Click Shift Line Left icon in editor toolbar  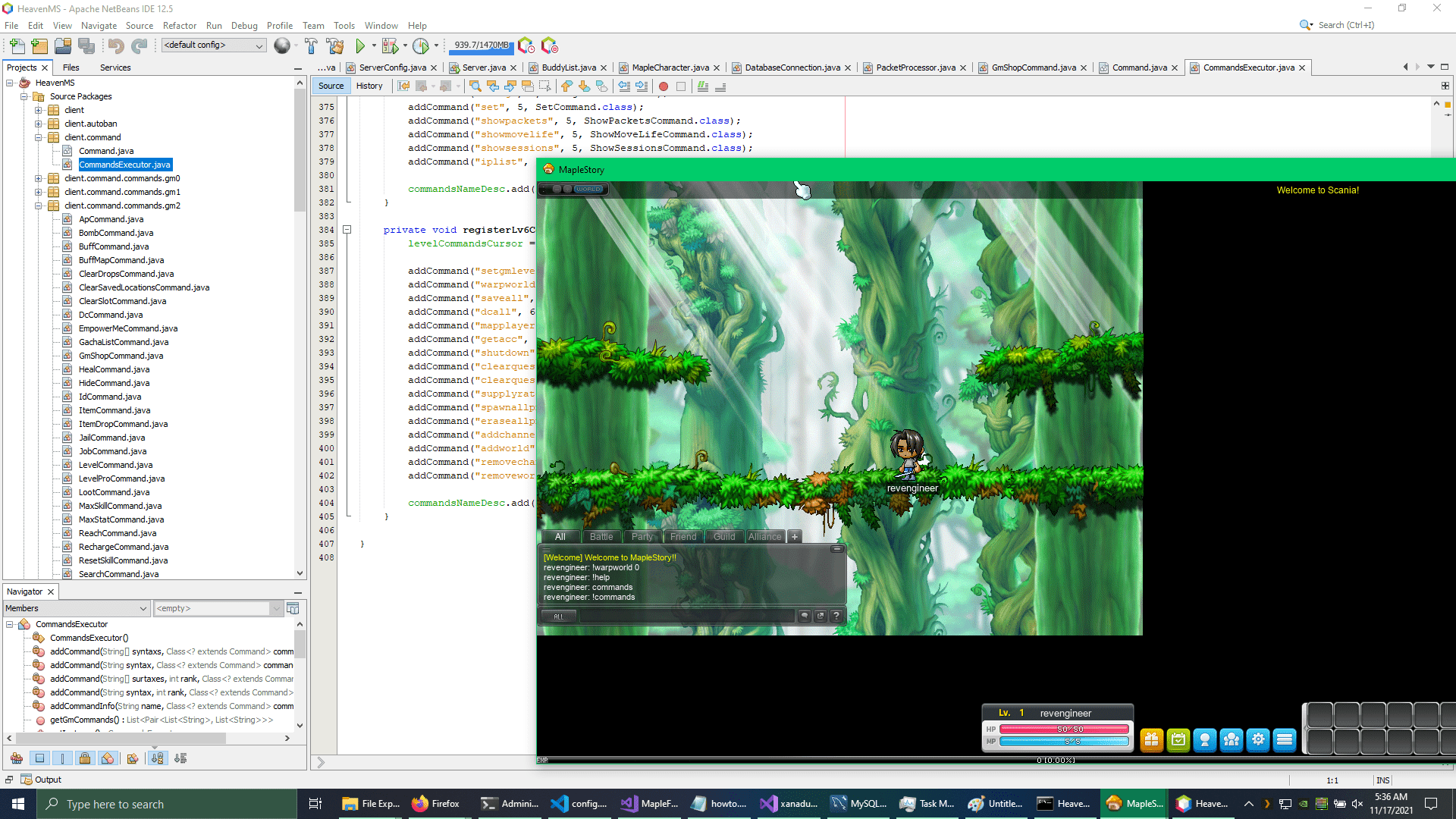click(624, 86)
